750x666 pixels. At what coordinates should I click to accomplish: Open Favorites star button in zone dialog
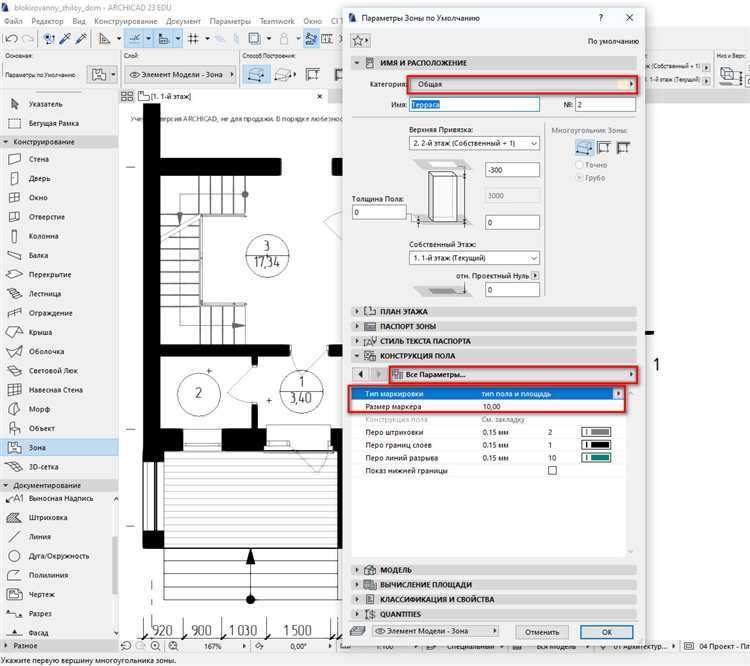click(360, 41)
